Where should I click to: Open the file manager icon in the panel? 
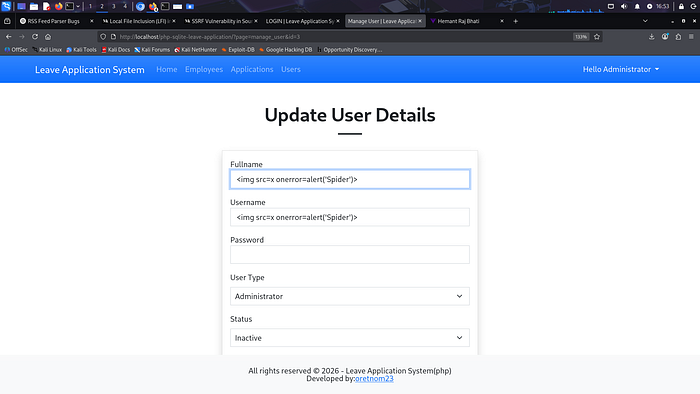coord(34,6)
